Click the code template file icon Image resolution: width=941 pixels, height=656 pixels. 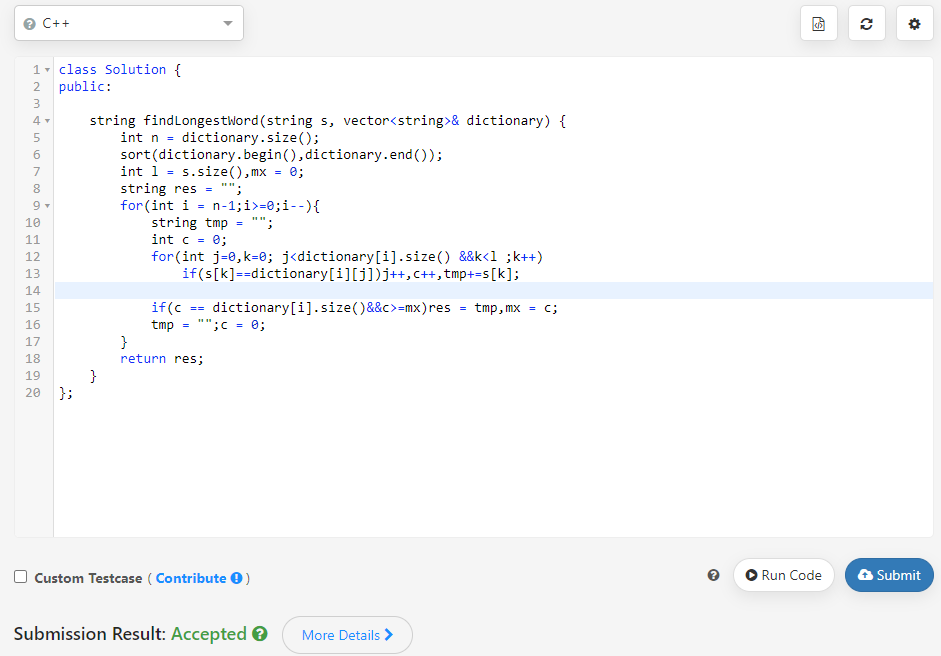[819, 24]
